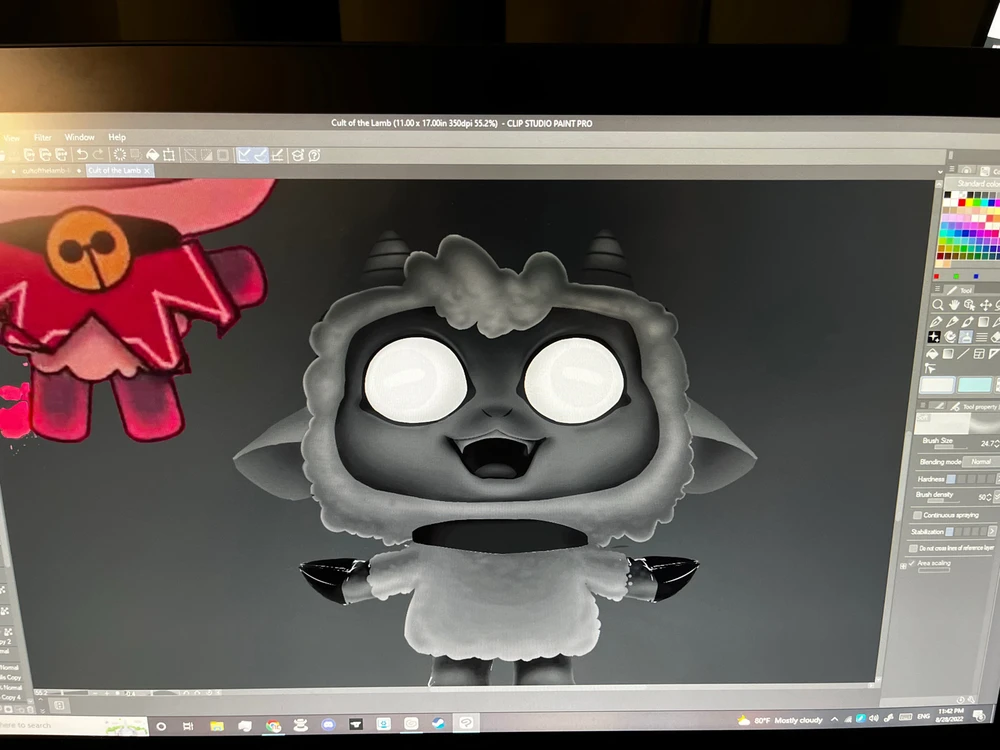Open the Blending mode Normal dropdown
The image size is (1000, 750).
980,461
